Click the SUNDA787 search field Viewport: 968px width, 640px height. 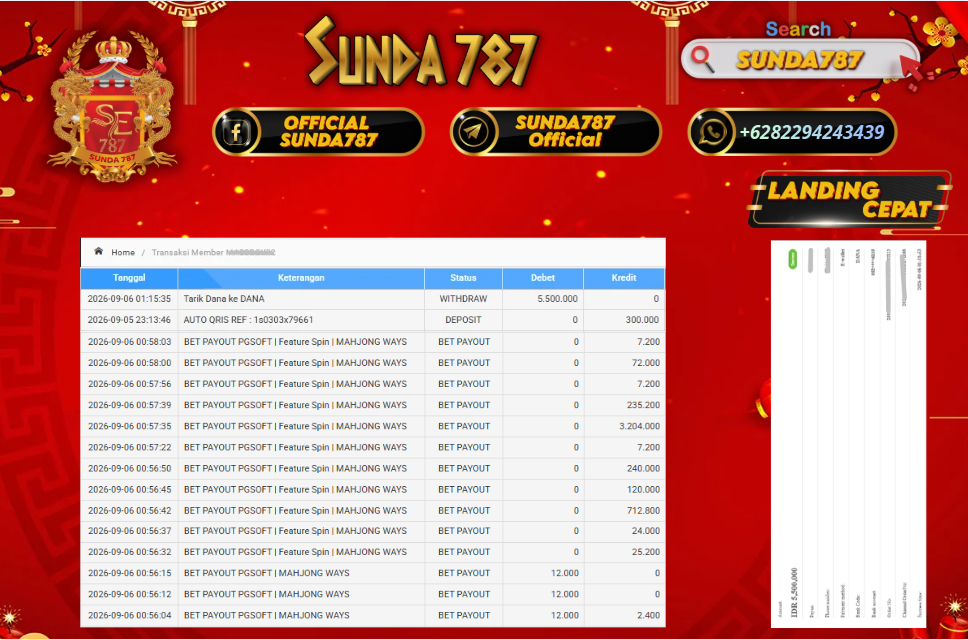(800, 59)
